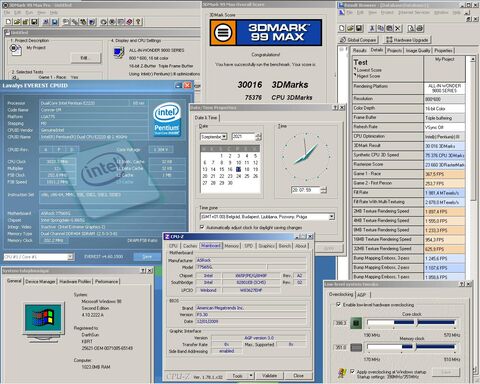Open the Run menu in 3DMark 99 Max
Screen dimensions: 480x384
click(29, 12)
